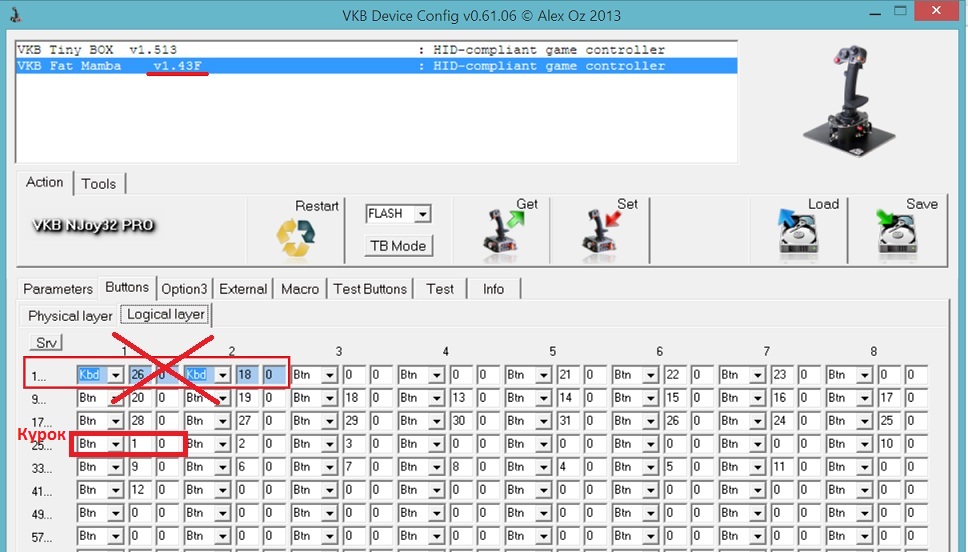Expand Btn dropdown next to 21 in row 1
968x552 pixels.
coord(543,375)
